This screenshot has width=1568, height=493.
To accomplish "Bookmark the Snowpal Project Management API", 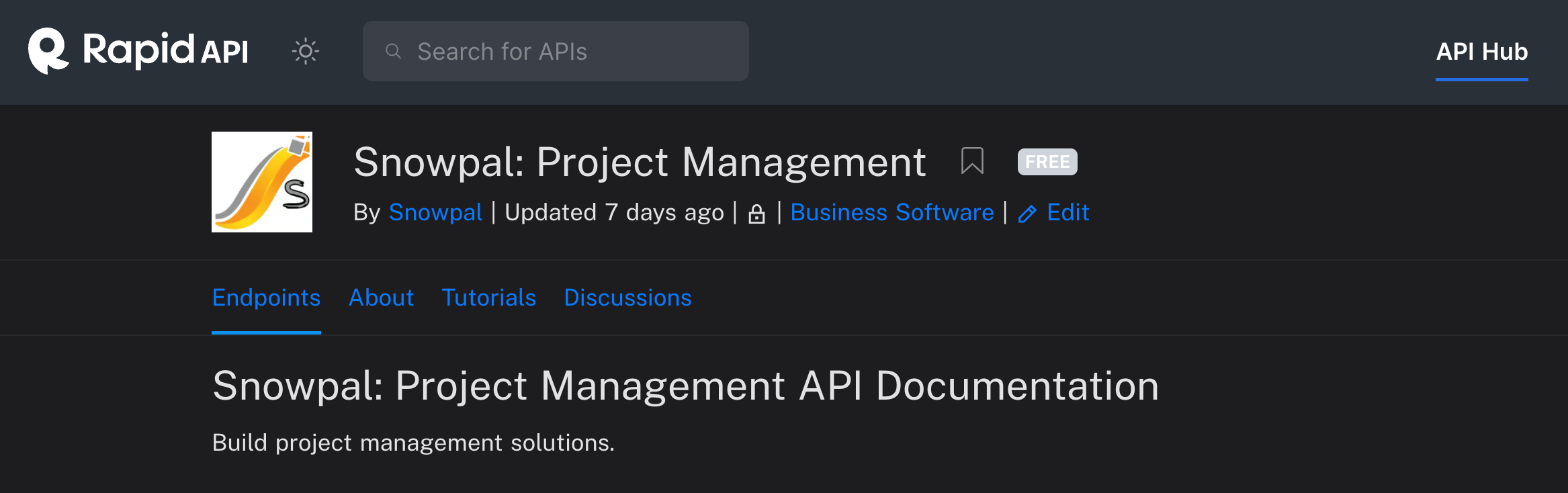I will point(972,161).
